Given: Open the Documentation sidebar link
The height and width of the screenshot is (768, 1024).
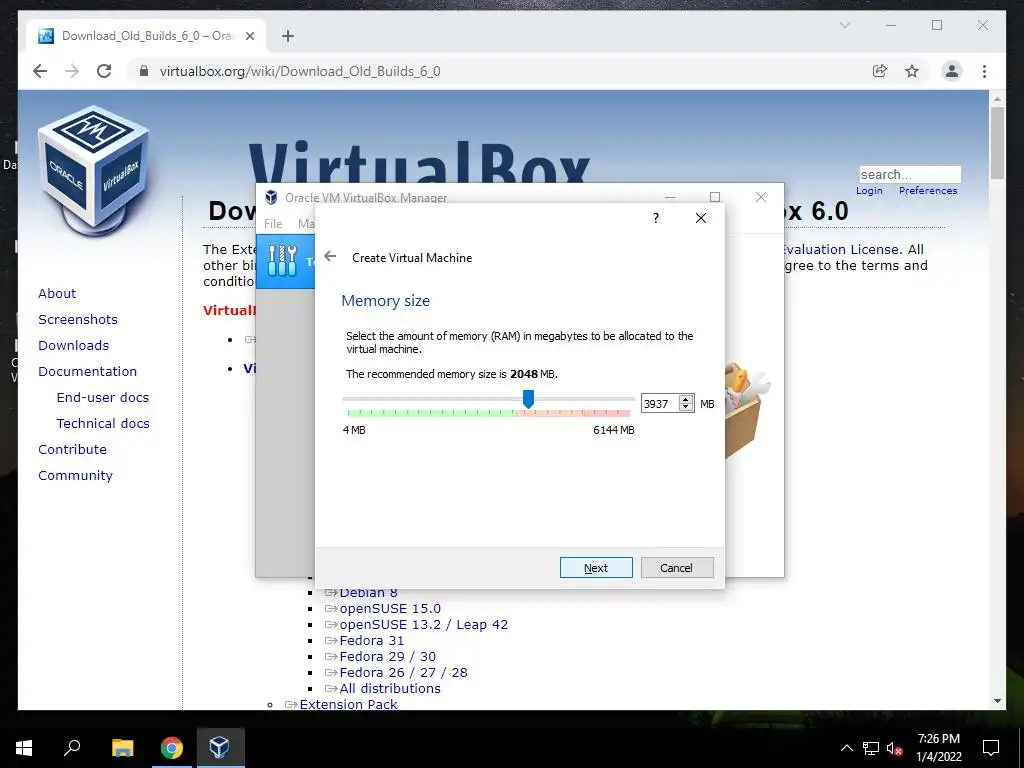Looking at the screenshot, I should tap(88, 371).
